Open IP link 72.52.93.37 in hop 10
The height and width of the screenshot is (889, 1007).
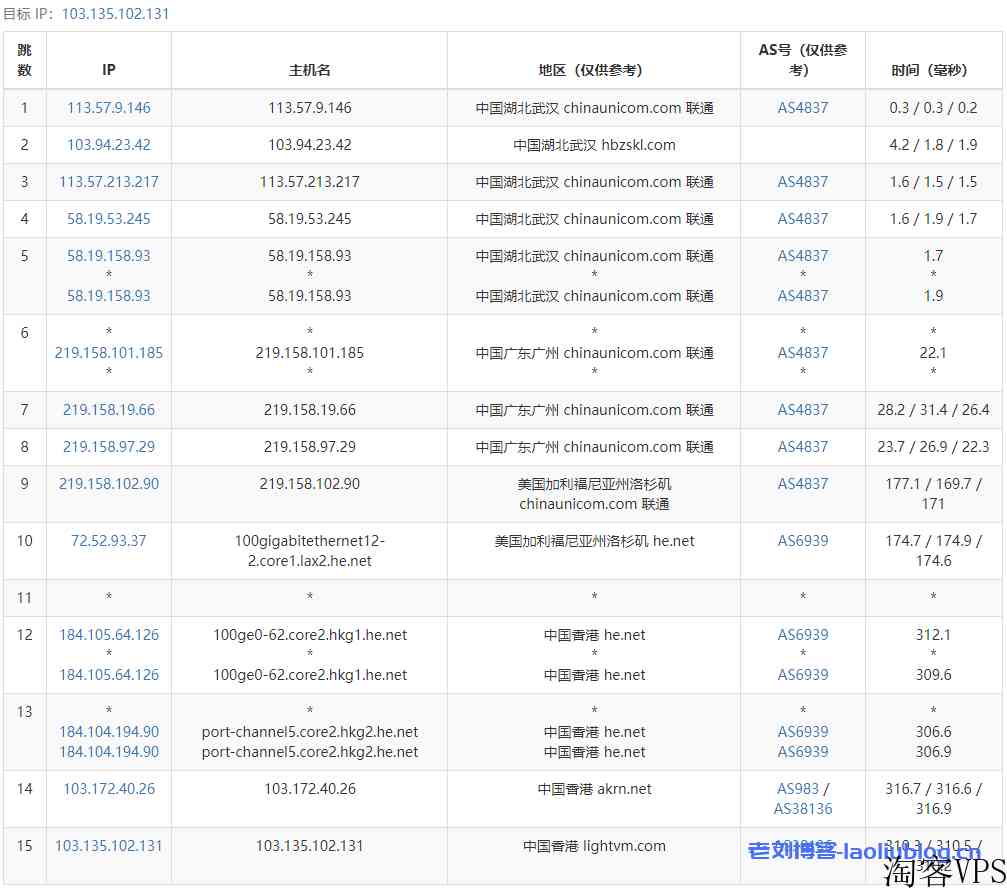[109, 541]
